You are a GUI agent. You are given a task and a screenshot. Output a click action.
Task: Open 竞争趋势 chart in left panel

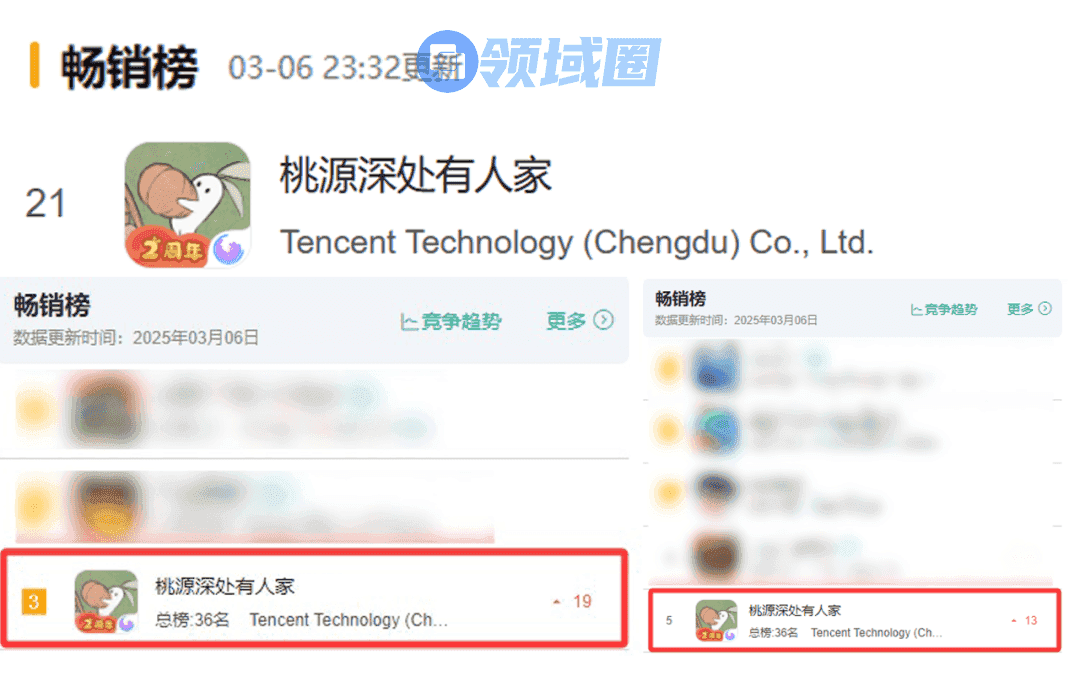pos(451,321)
